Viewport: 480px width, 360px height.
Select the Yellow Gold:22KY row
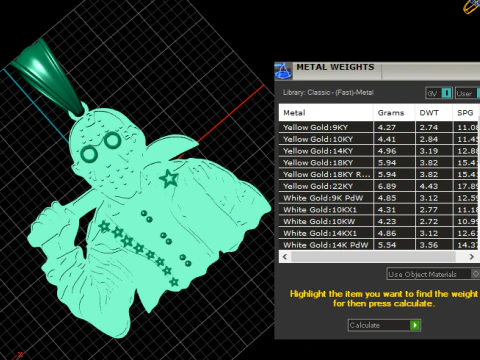click(x=379, y=186)
